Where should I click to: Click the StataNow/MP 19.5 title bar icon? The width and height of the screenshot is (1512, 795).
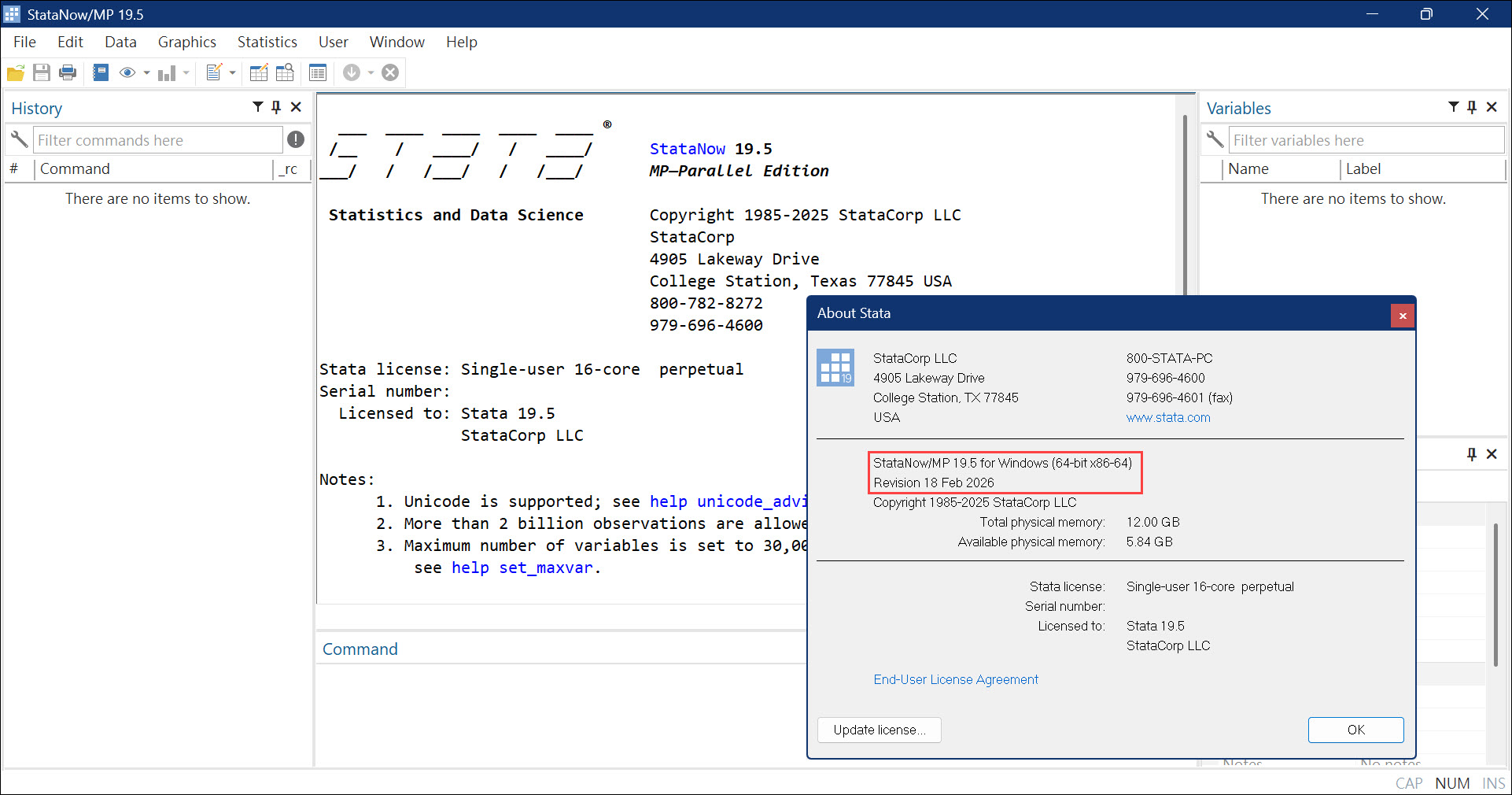point(13,14)
